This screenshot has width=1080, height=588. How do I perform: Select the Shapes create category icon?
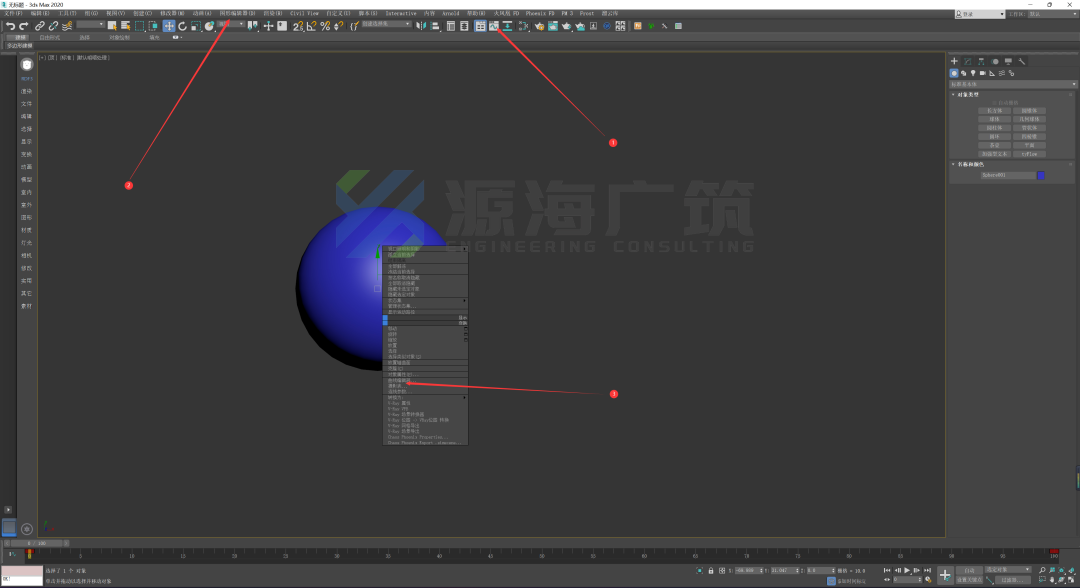[964, 73]
